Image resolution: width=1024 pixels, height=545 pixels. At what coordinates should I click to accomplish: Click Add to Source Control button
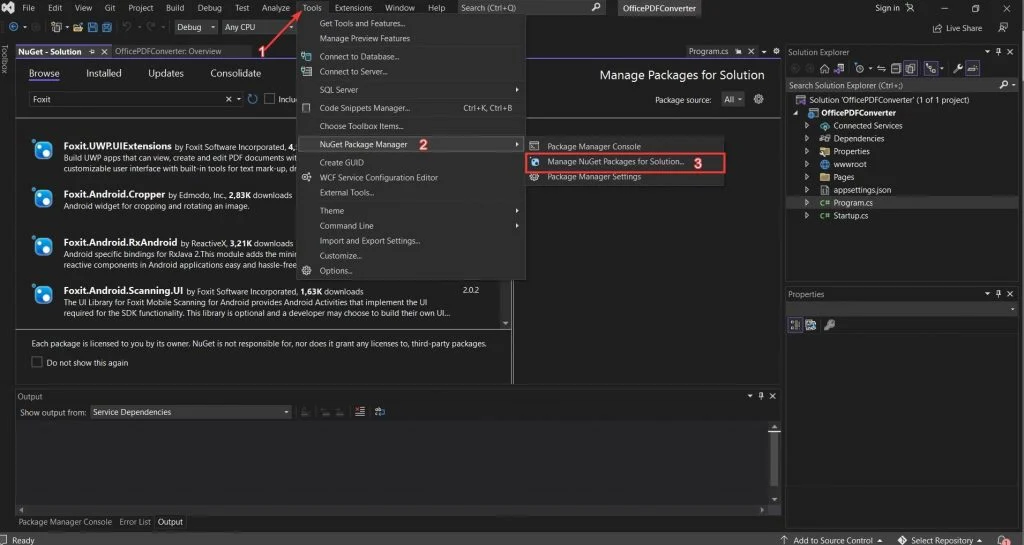click(x=832, y=540)
